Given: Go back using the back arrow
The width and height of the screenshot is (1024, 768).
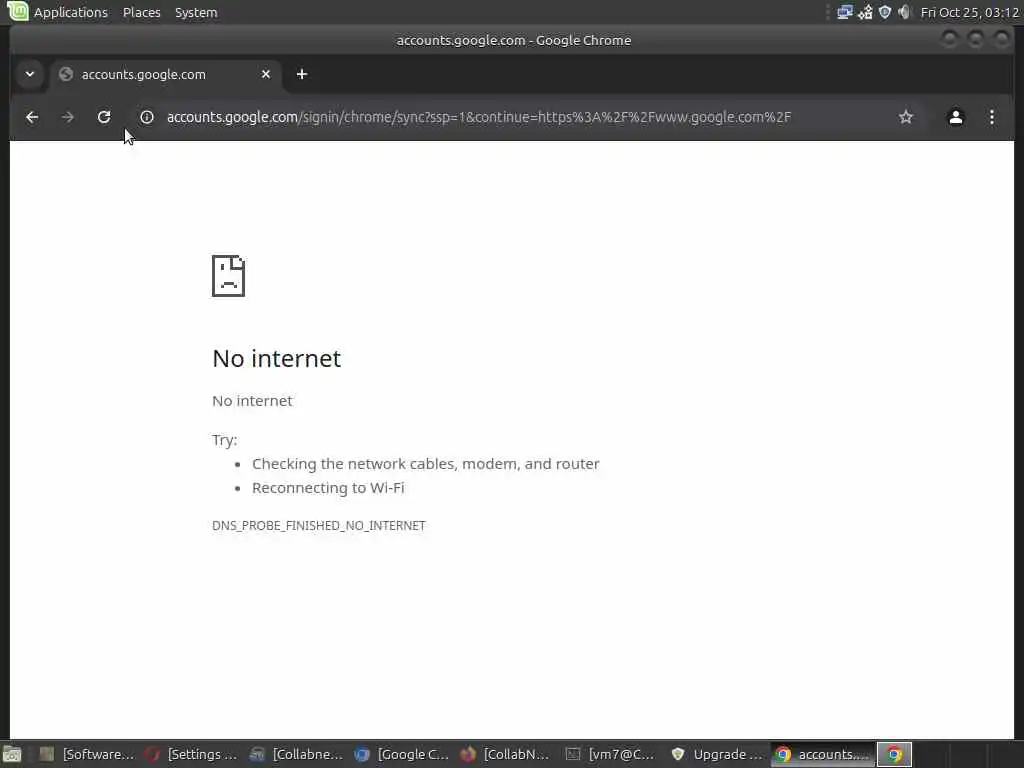Looking at the screenshot, I should [x=32, y=117].
